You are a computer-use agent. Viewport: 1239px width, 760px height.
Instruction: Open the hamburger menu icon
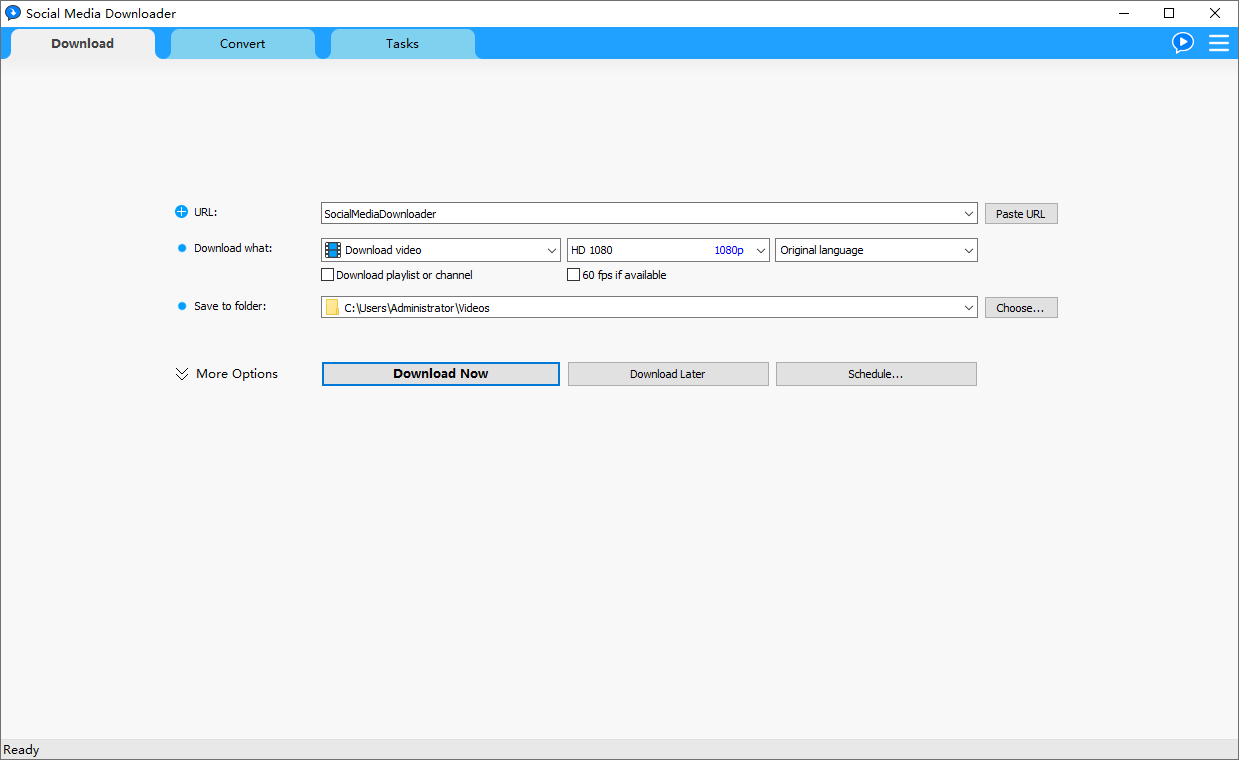pyautogui.click(x=1219, y=43)
